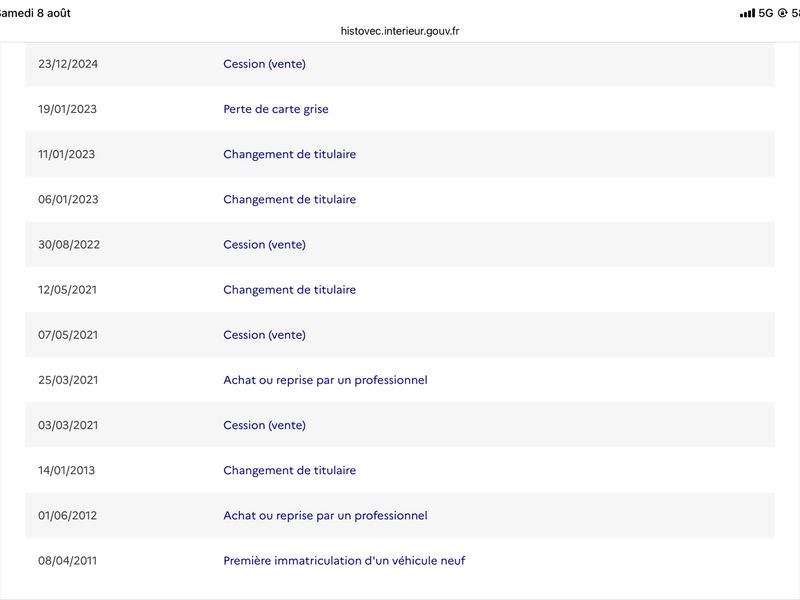Open Première immatriculation d'un véhicule neuf entry
This screenshot has width=800, height=600.
(344, 561)
